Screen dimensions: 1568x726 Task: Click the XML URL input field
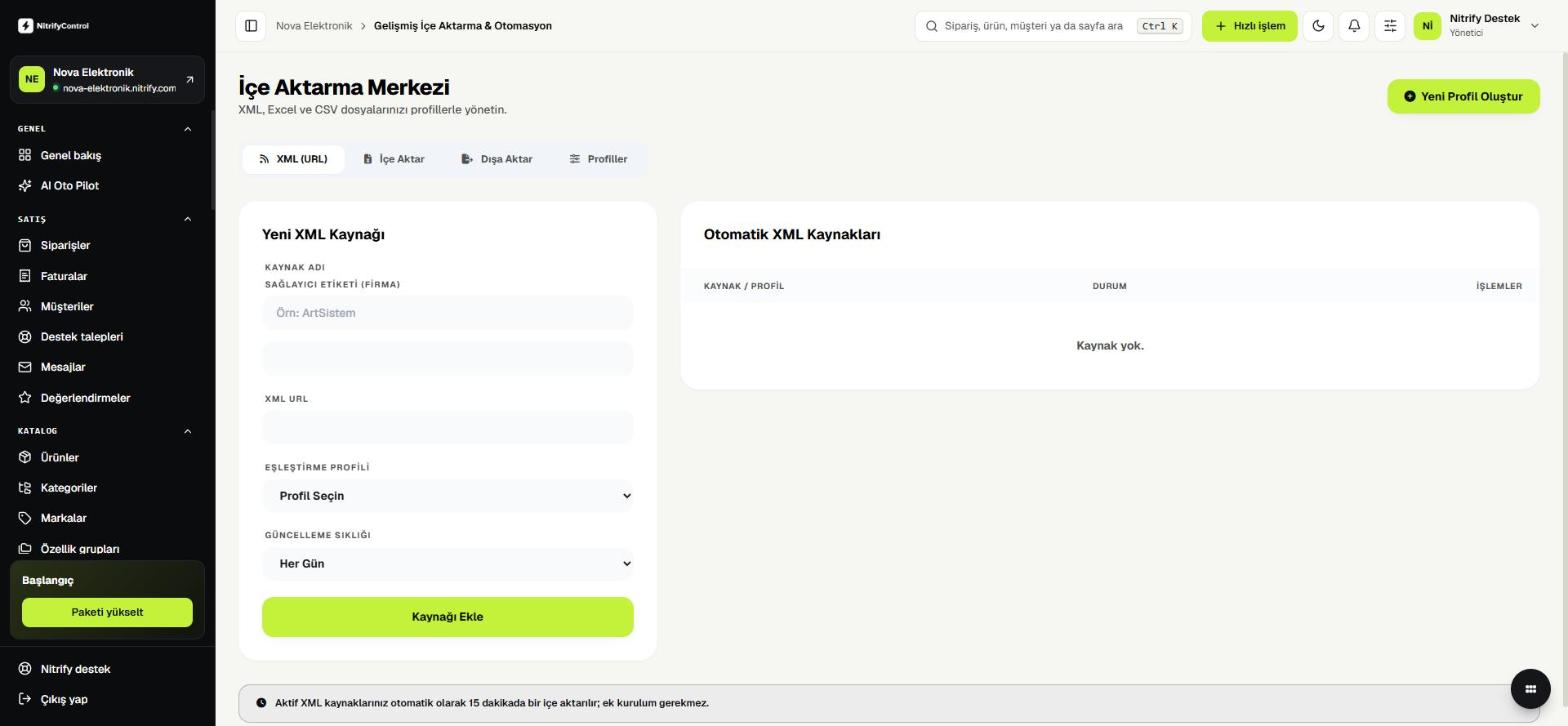[448, 427]
